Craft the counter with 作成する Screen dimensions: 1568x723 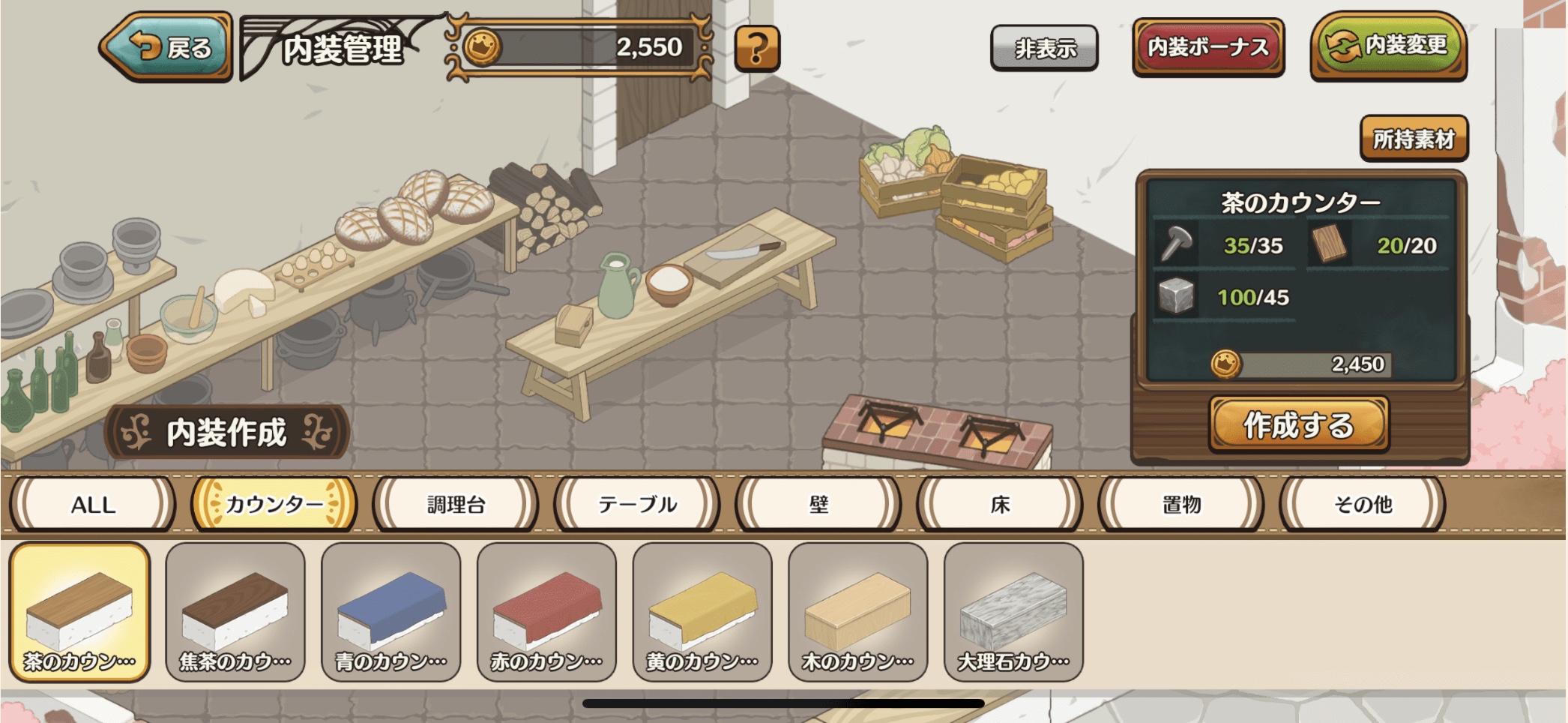[1299, 424]
